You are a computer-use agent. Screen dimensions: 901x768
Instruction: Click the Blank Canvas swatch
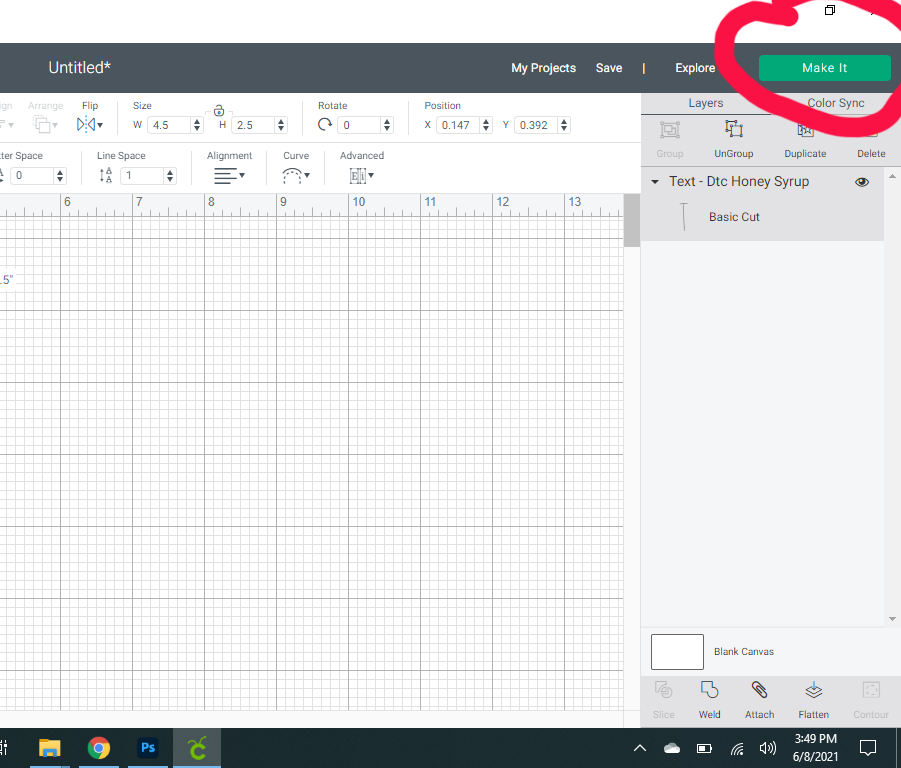(x=677, y=652)
